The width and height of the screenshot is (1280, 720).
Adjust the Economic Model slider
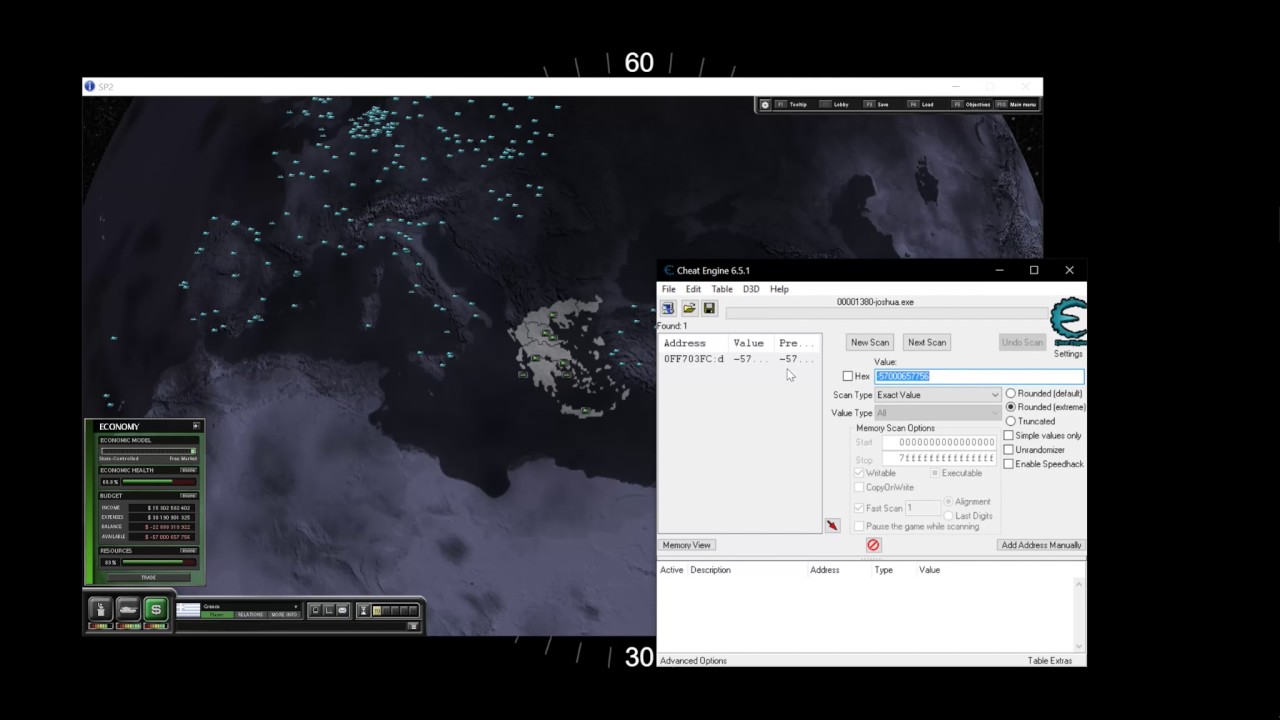tap(148, 451)
